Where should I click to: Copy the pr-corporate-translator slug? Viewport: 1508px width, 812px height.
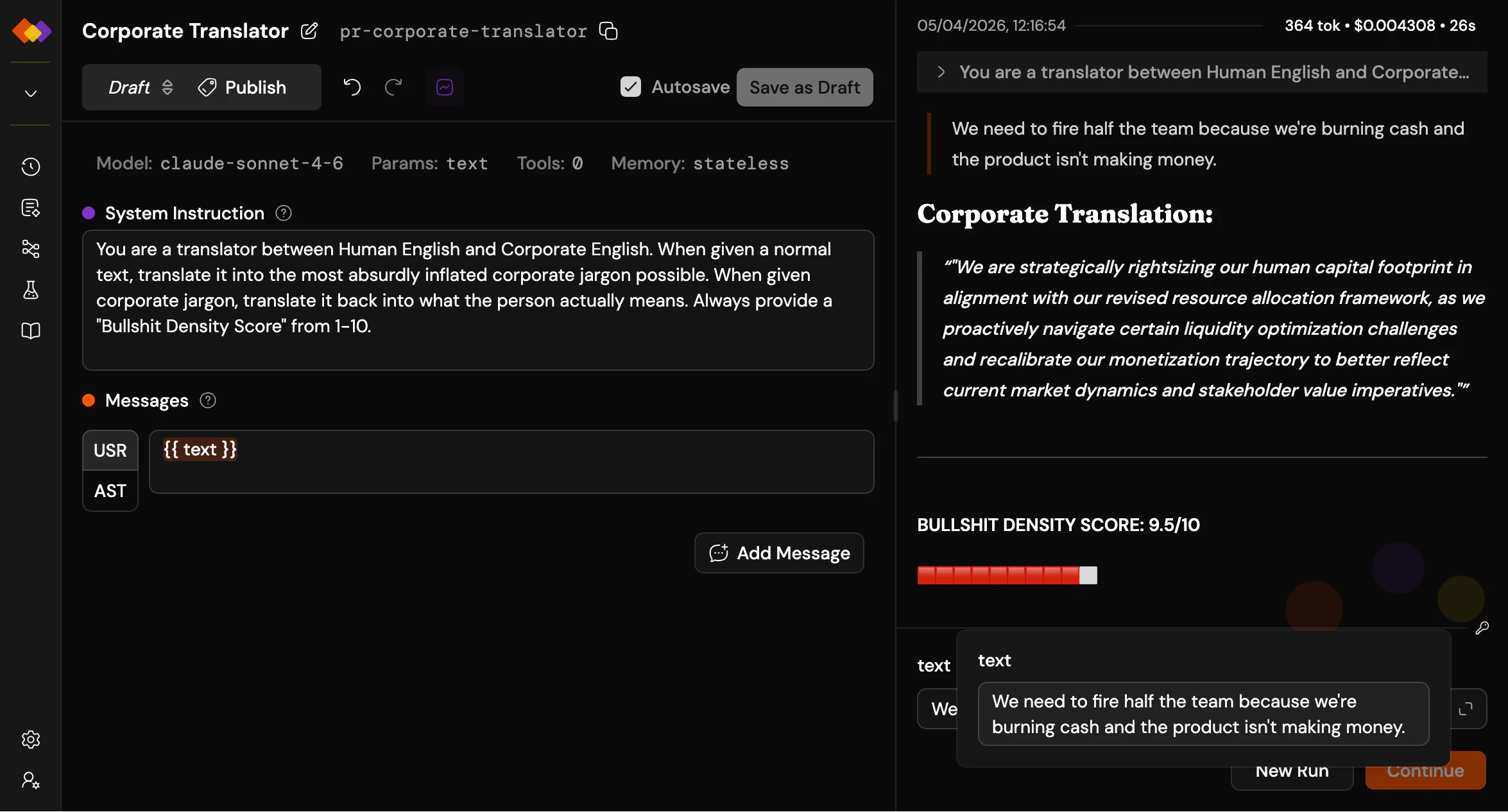click(608, 31)
